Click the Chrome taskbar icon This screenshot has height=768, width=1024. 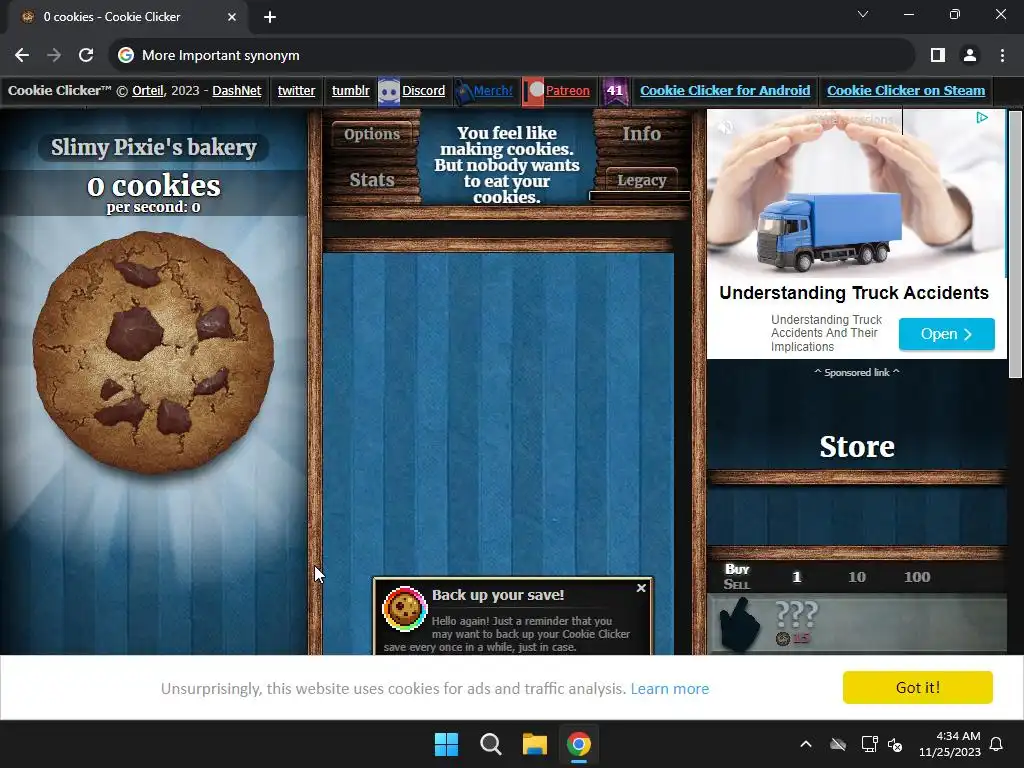[579, 744]
